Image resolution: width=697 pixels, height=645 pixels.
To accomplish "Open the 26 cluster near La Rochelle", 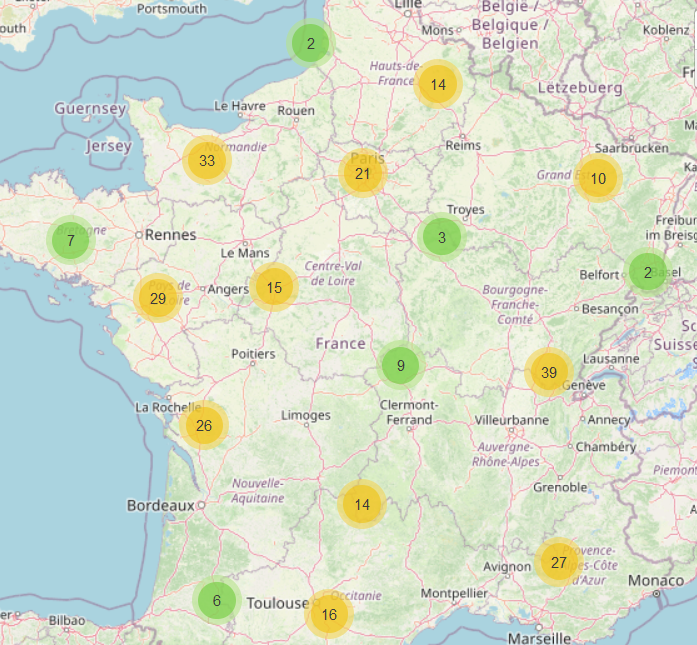I will tap(204, 426).
